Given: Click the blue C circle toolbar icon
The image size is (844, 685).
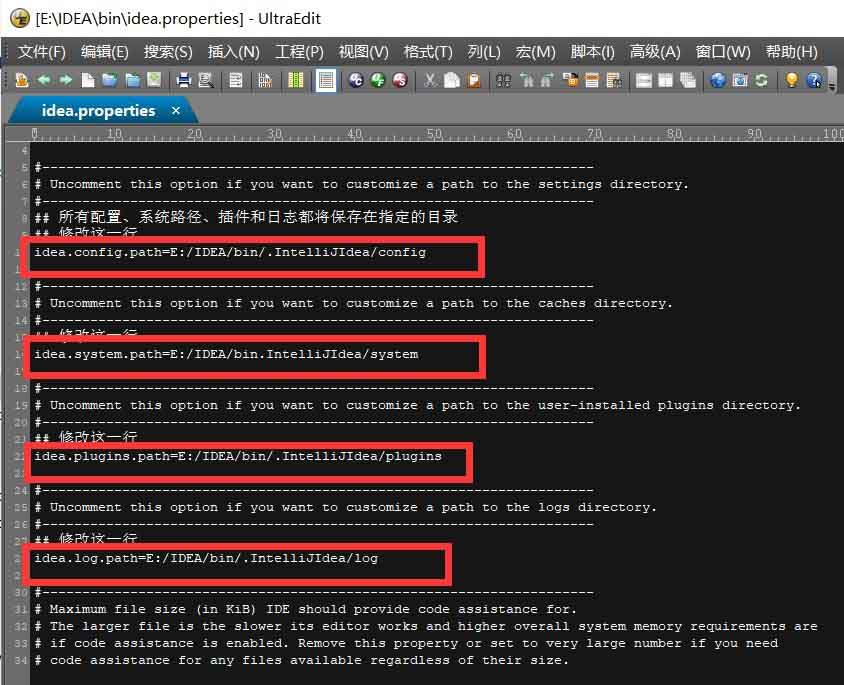Looking at the screenshot, I should pyautogui.click(x=356, y=81).
